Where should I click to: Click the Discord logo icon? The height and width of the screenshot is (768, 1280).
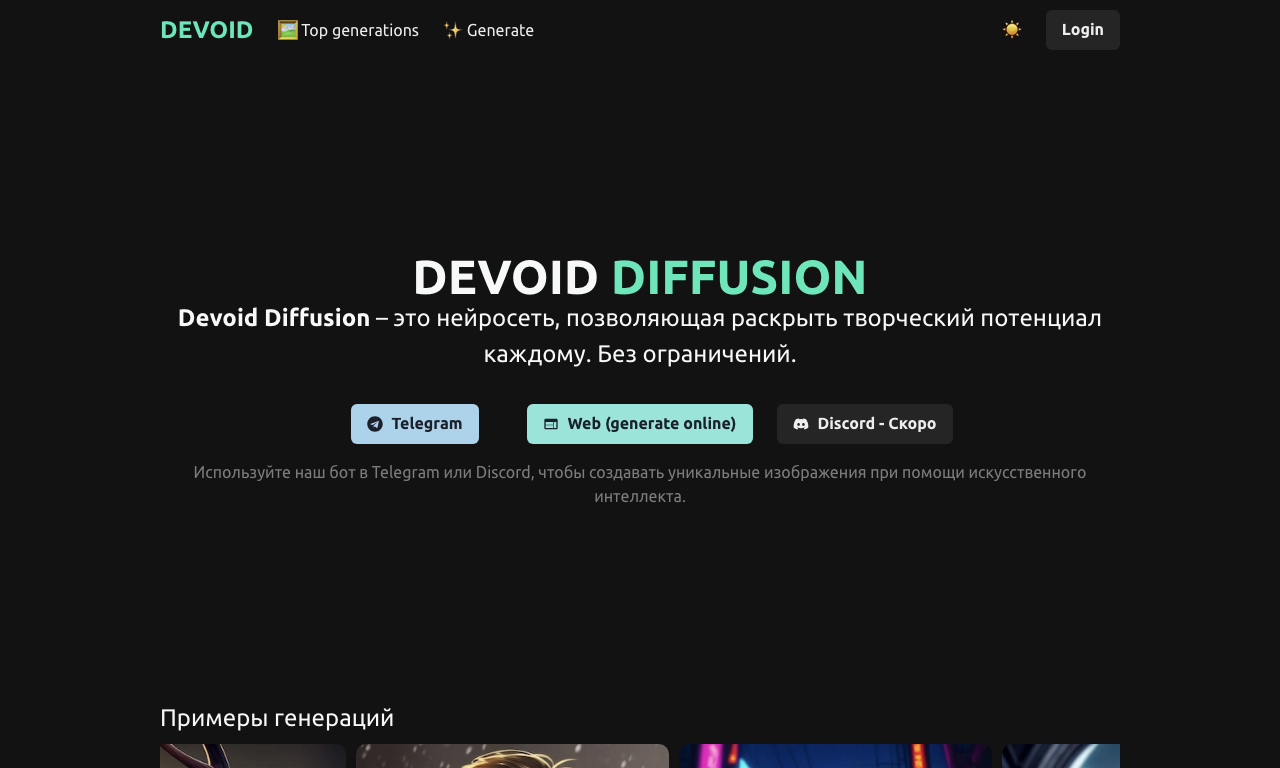click(801, 424)
